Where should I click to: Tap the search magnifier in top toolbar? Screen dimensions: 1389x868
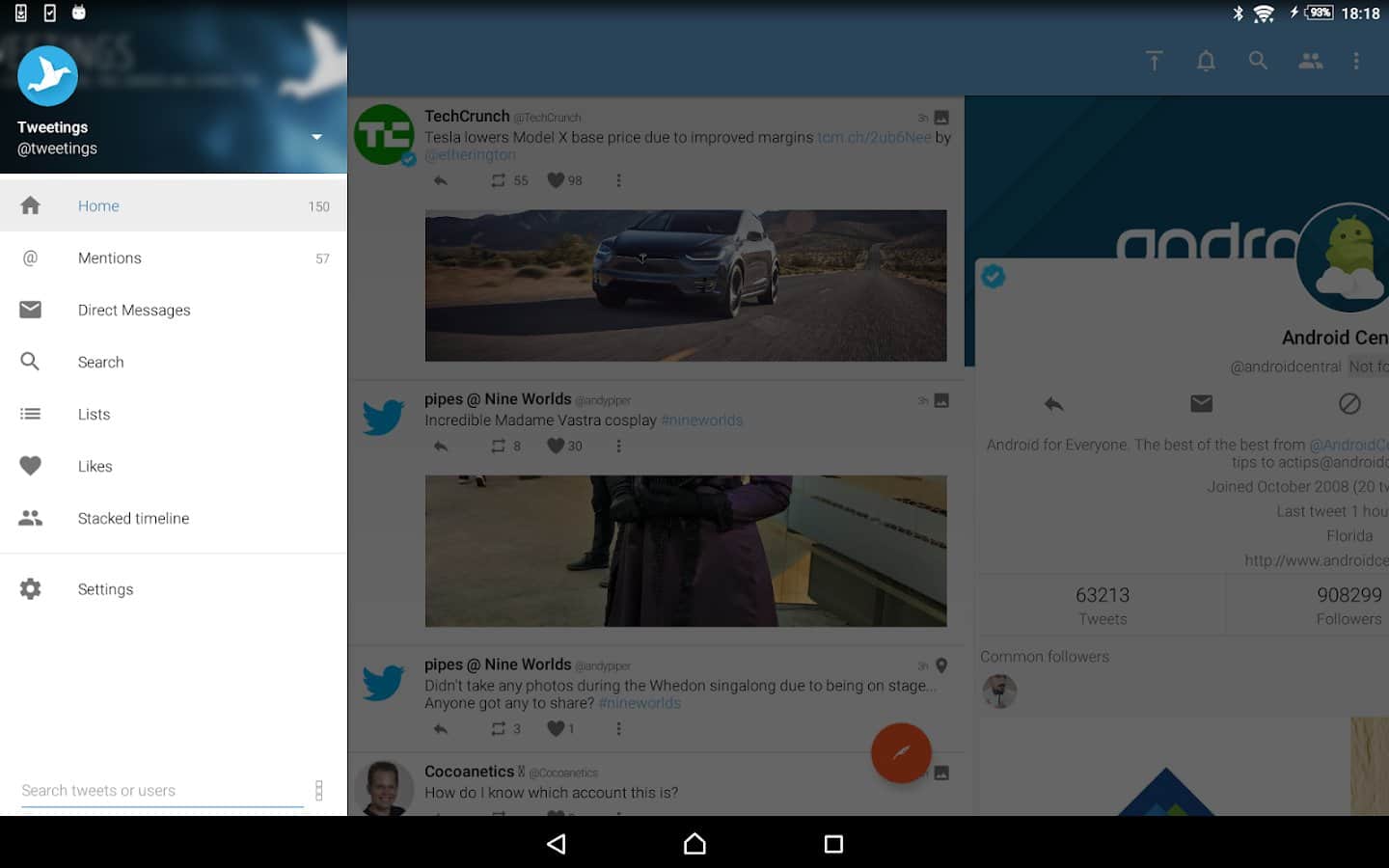(x=1258, y=61)
